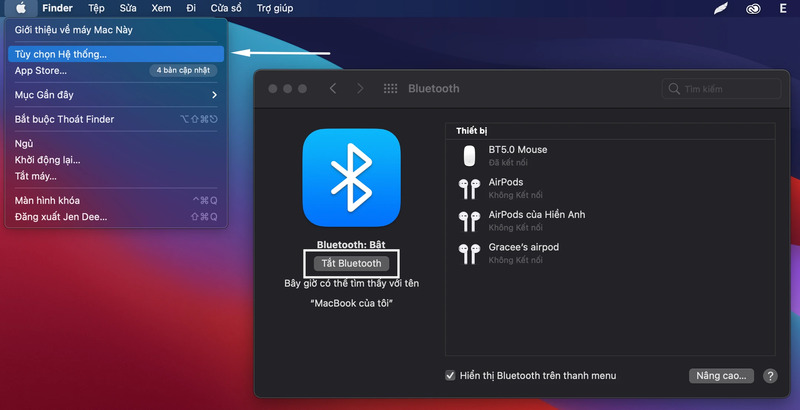This screenshot has height=410, width=800.
Task: Click the feather app icon in menu bar
Action: point(721,8)
